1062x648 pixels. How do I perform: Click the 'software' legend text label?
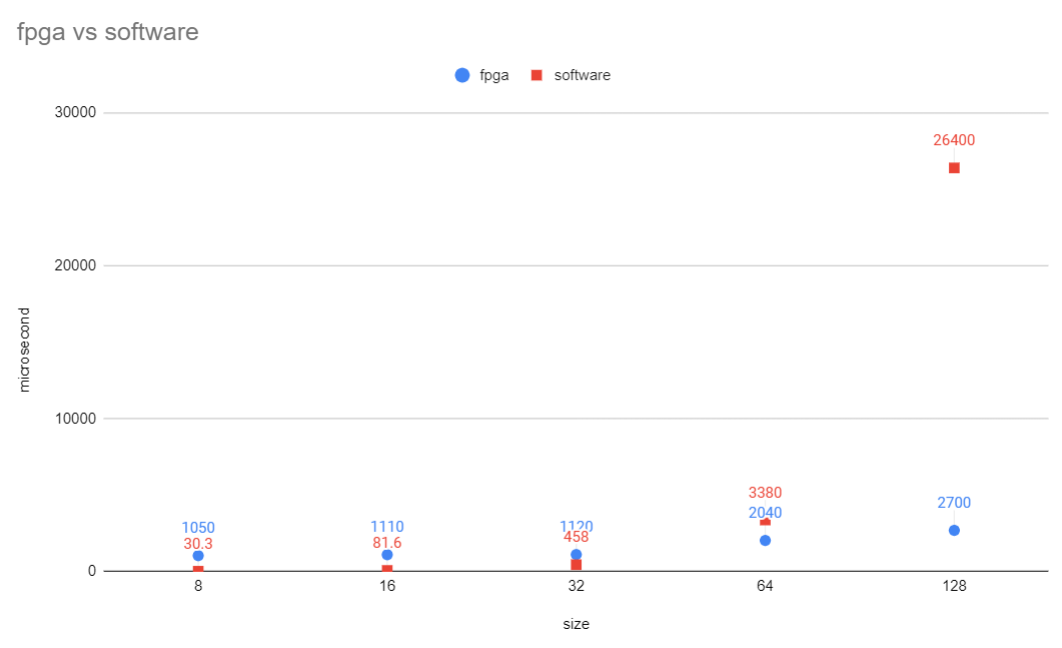[582, 75]
